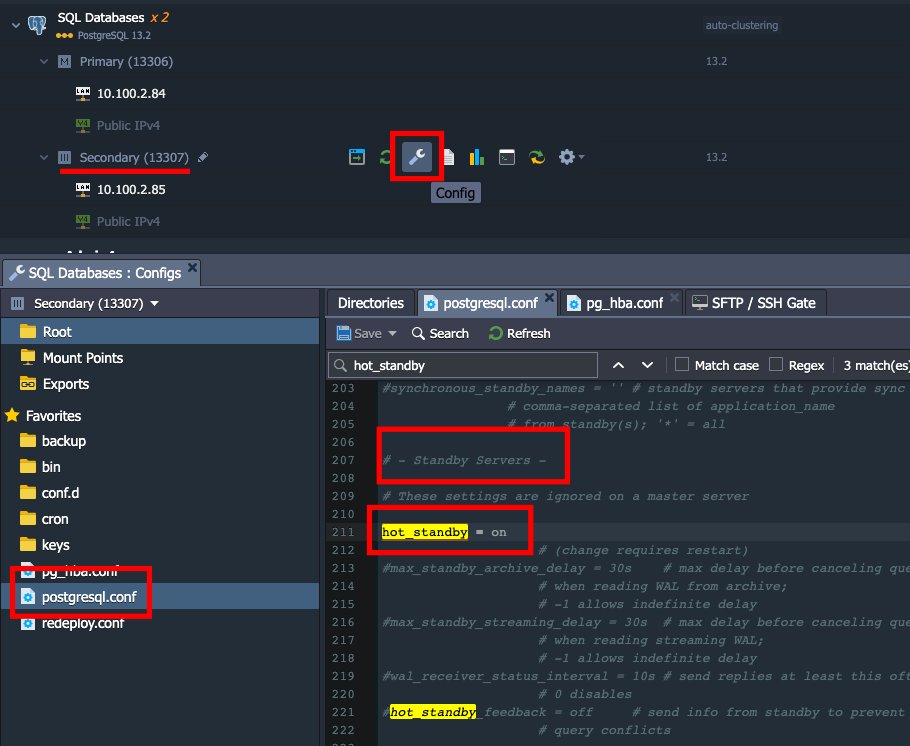Close the pg_hba.conf tab
Image resolution: width=910 pixels, height=746 pixels.
tap(674, 298)
